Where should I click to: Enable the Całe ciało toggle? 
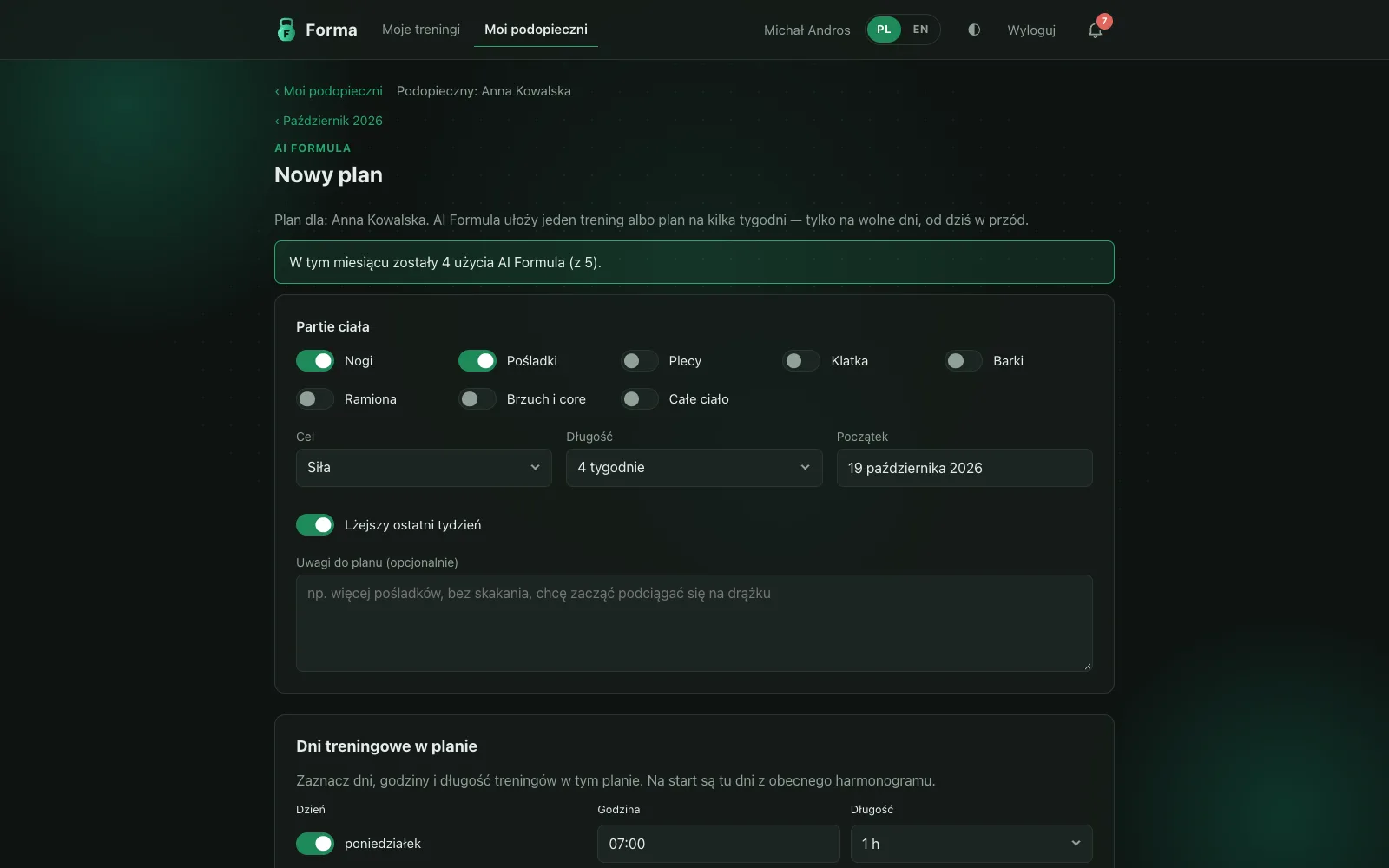click(x=640, y=398)
